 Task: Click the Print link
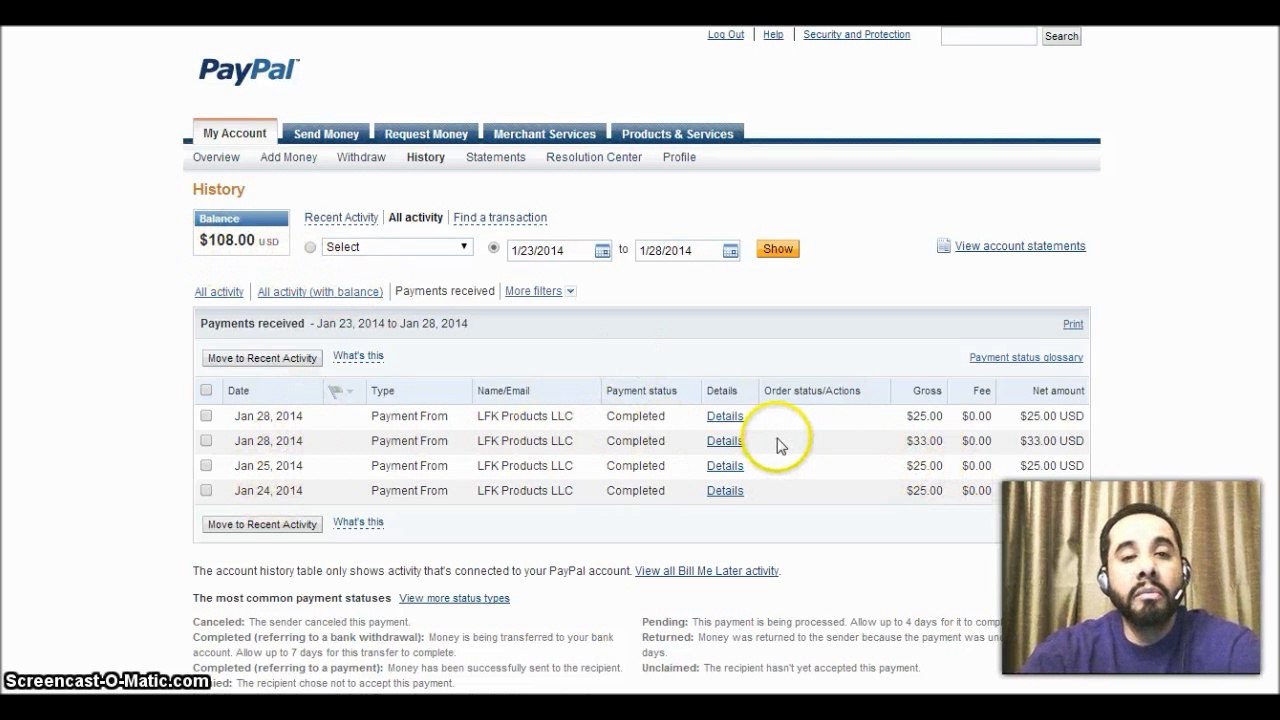tap(1073, 324)
